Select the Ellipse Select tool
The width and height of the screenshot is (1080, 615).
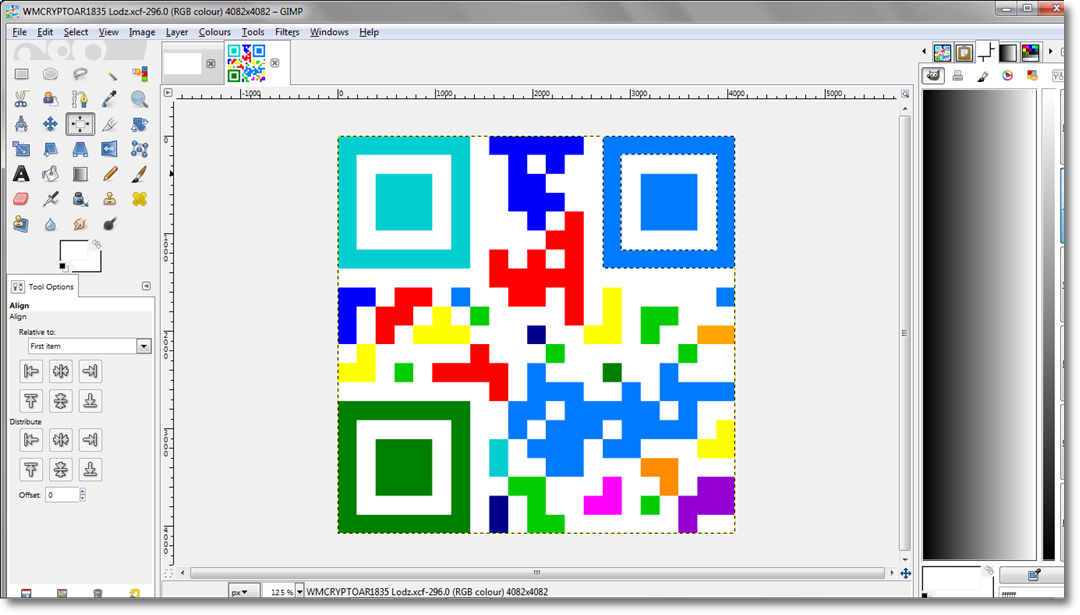pos(50,74)
